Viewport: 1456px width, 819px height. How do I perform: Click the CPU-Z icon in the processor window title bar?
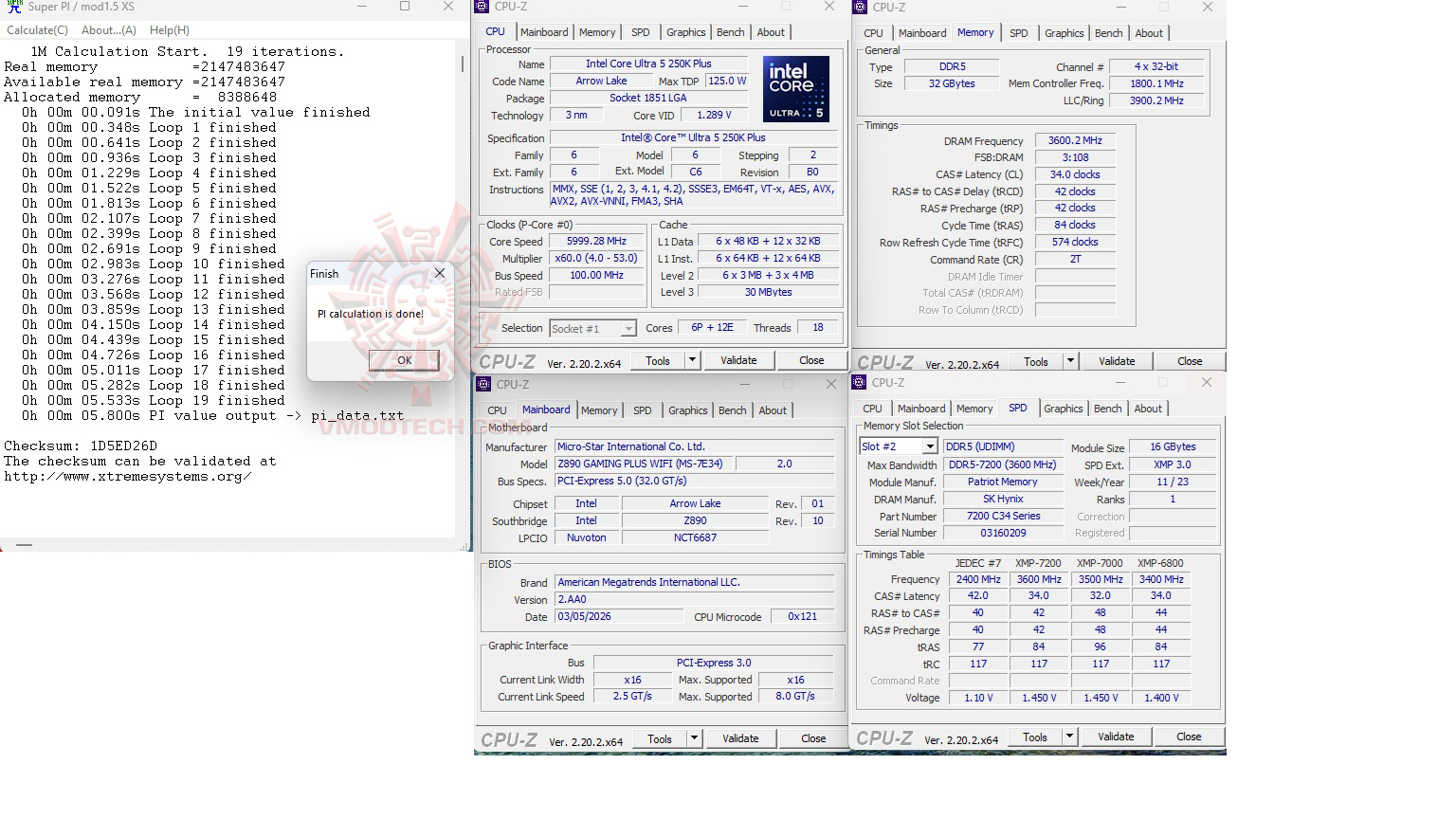[x=482, y=7]
